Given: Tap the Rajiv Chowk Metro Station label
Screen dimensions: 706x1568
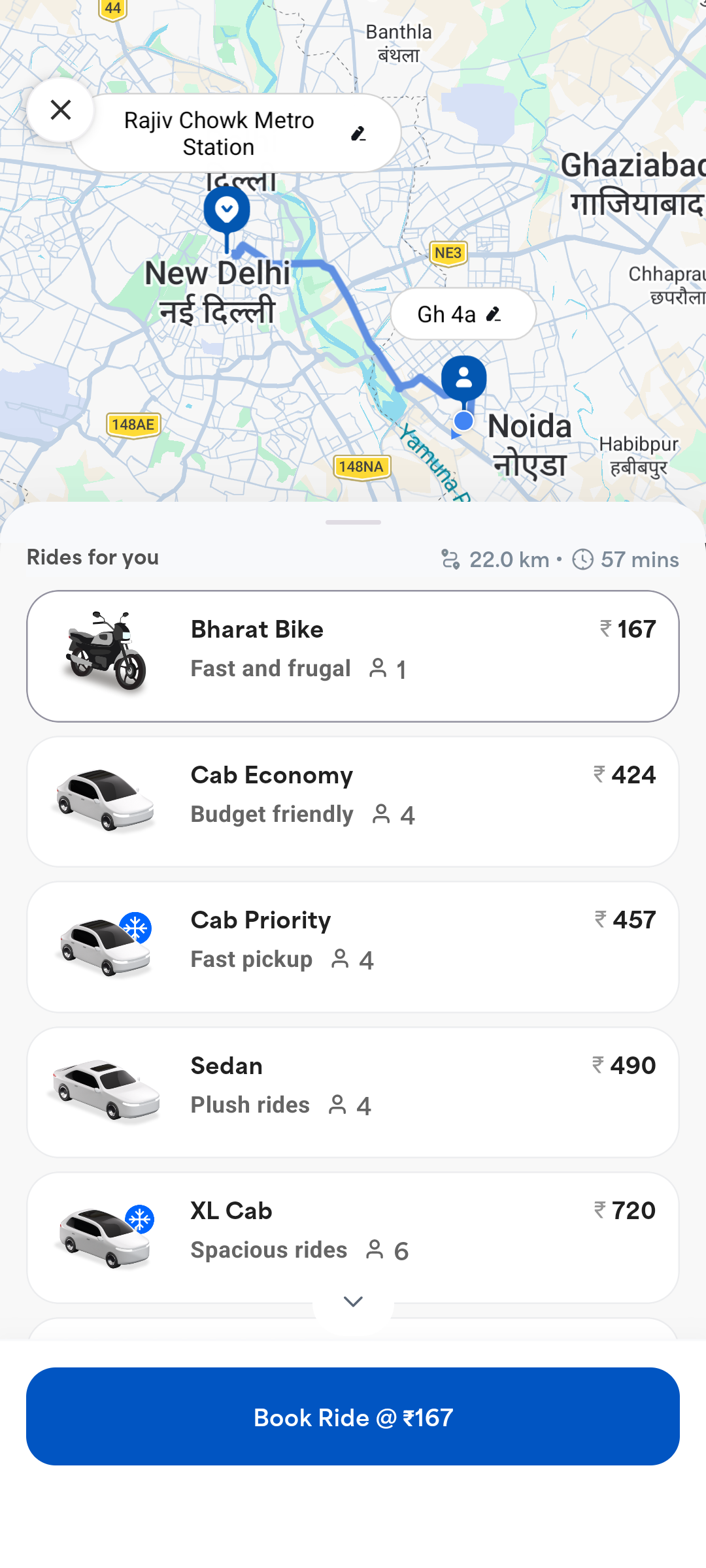Looking at the screenshot, I should [x=219, y=134].
